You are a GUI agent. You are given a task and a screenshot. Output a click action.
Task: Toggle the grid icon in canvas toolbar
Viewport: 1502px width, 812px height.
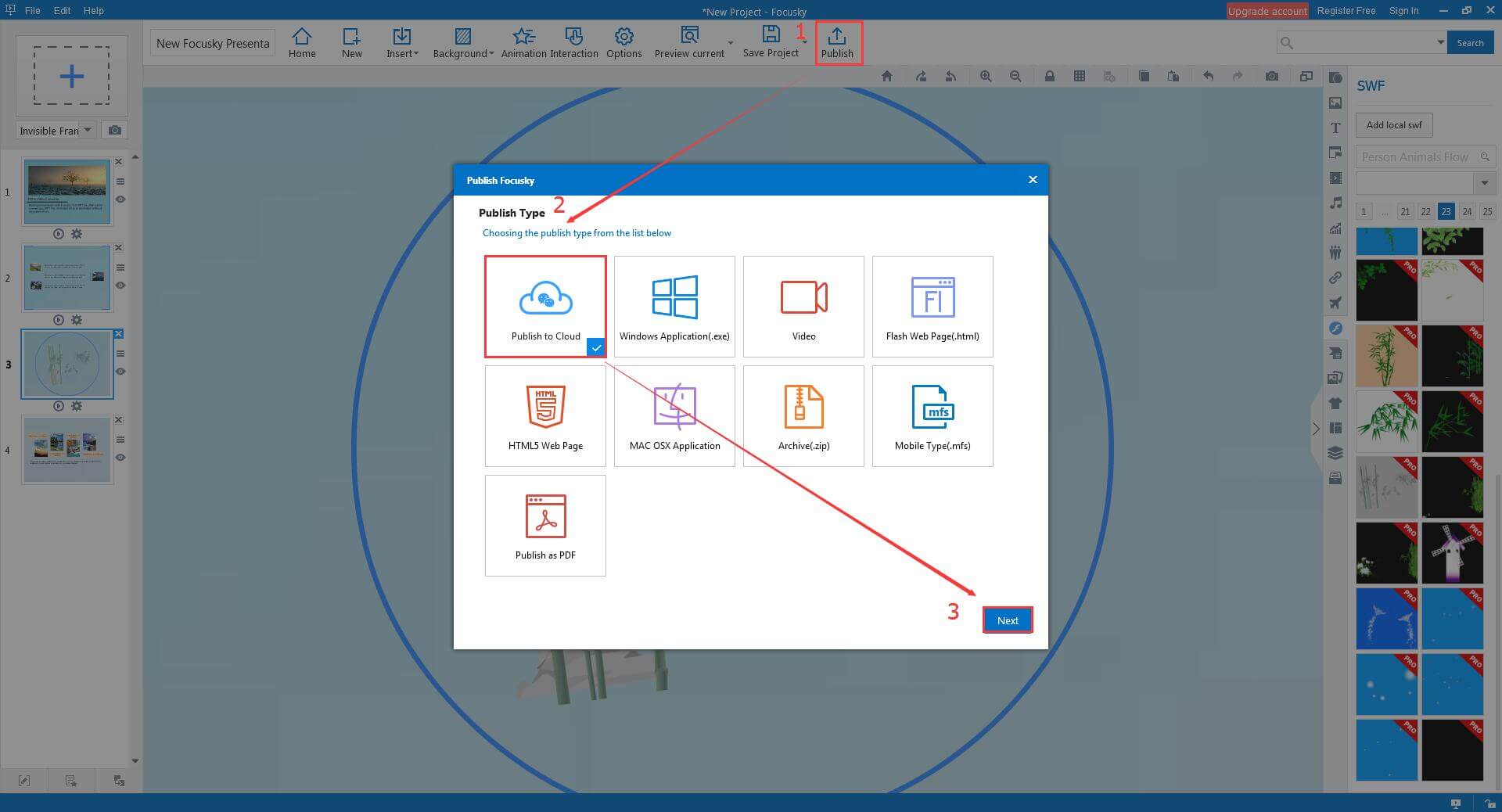tap(1080, 76)
